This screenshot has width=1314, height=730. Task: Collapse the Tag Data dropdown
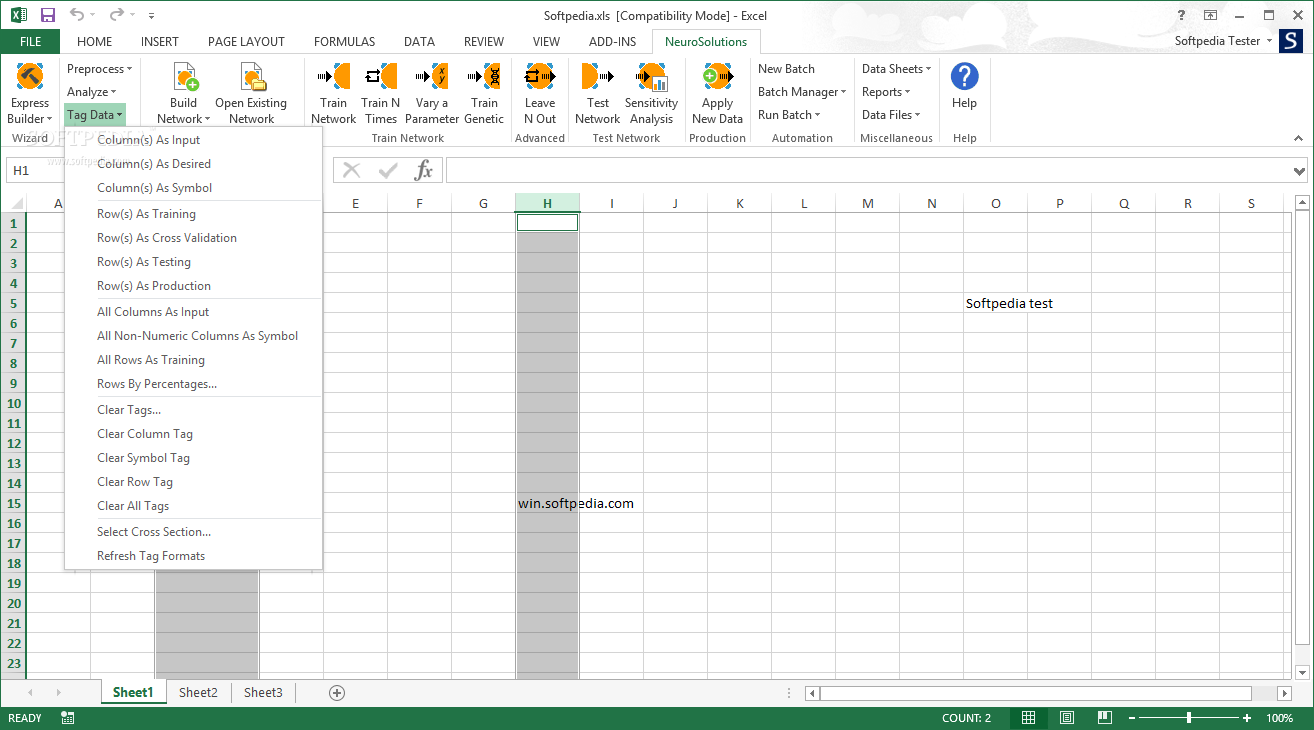pos(95,115)
